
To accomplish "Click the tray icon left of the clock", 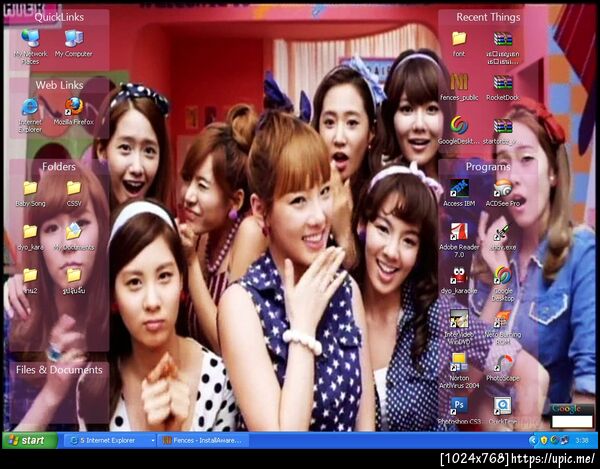I will tap(564, 441).
